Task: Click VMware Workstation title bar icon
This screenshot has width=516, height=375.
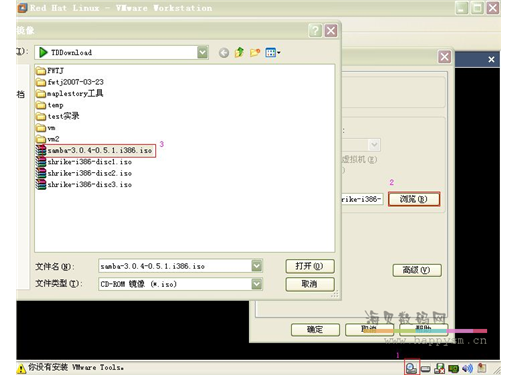Action: [22, 7]
